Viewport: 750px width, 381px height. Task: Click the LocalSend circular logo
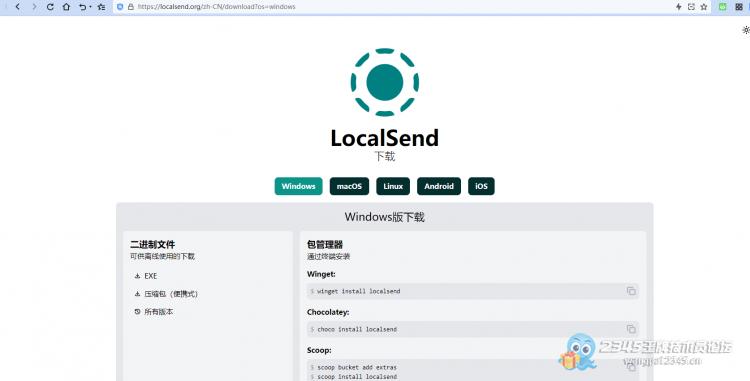(x=385, y=82)
